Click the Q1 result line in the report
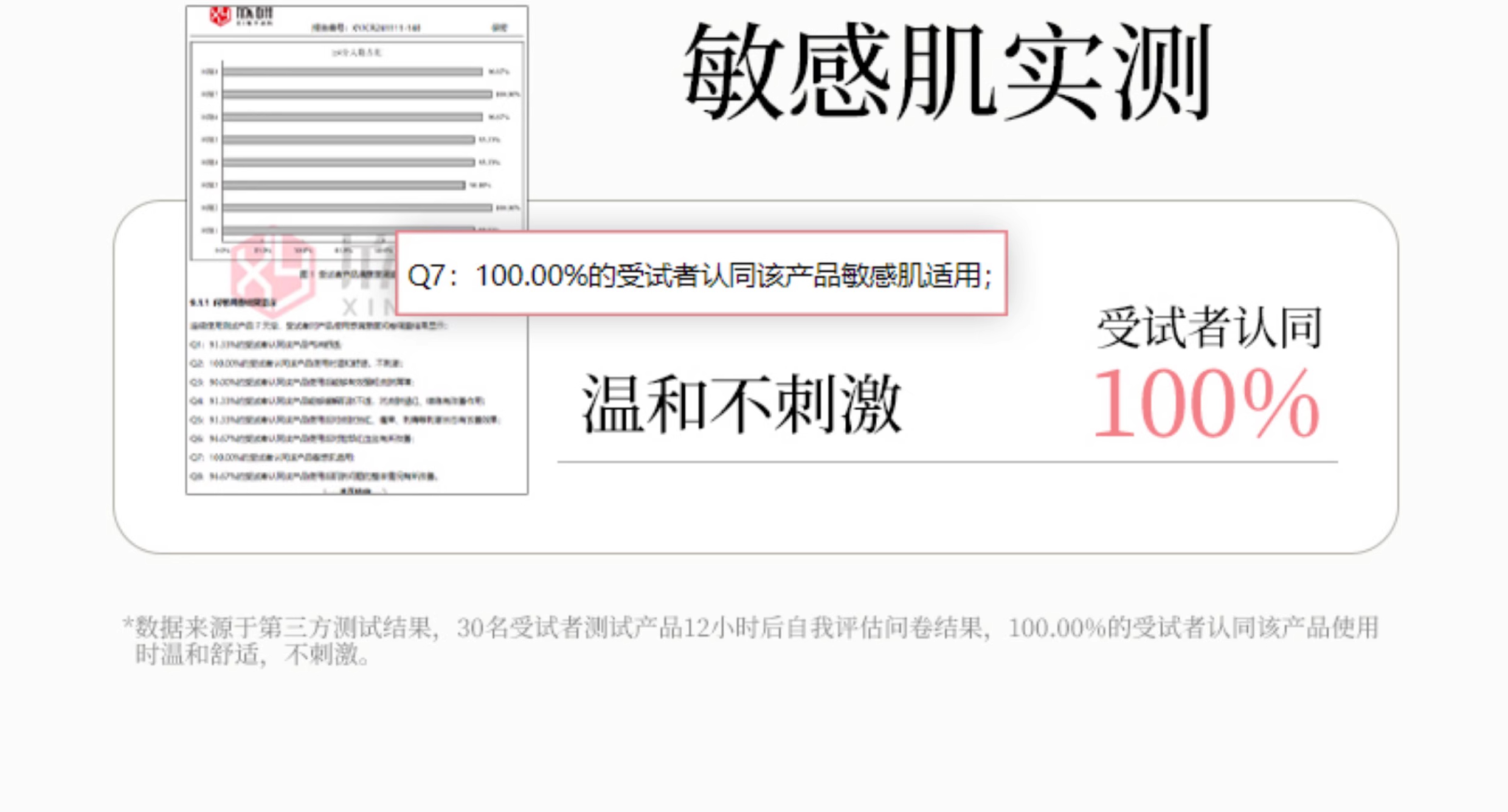Screen dimensions: 1508x812 coord(266,345)
